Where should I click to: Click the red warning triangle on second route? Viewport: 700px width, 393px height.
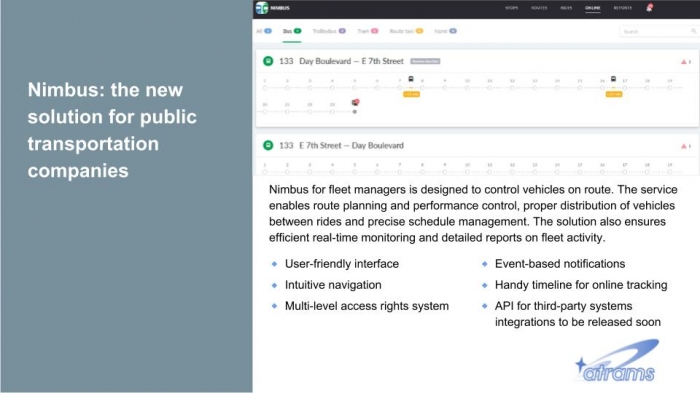(x=683, y=146)
